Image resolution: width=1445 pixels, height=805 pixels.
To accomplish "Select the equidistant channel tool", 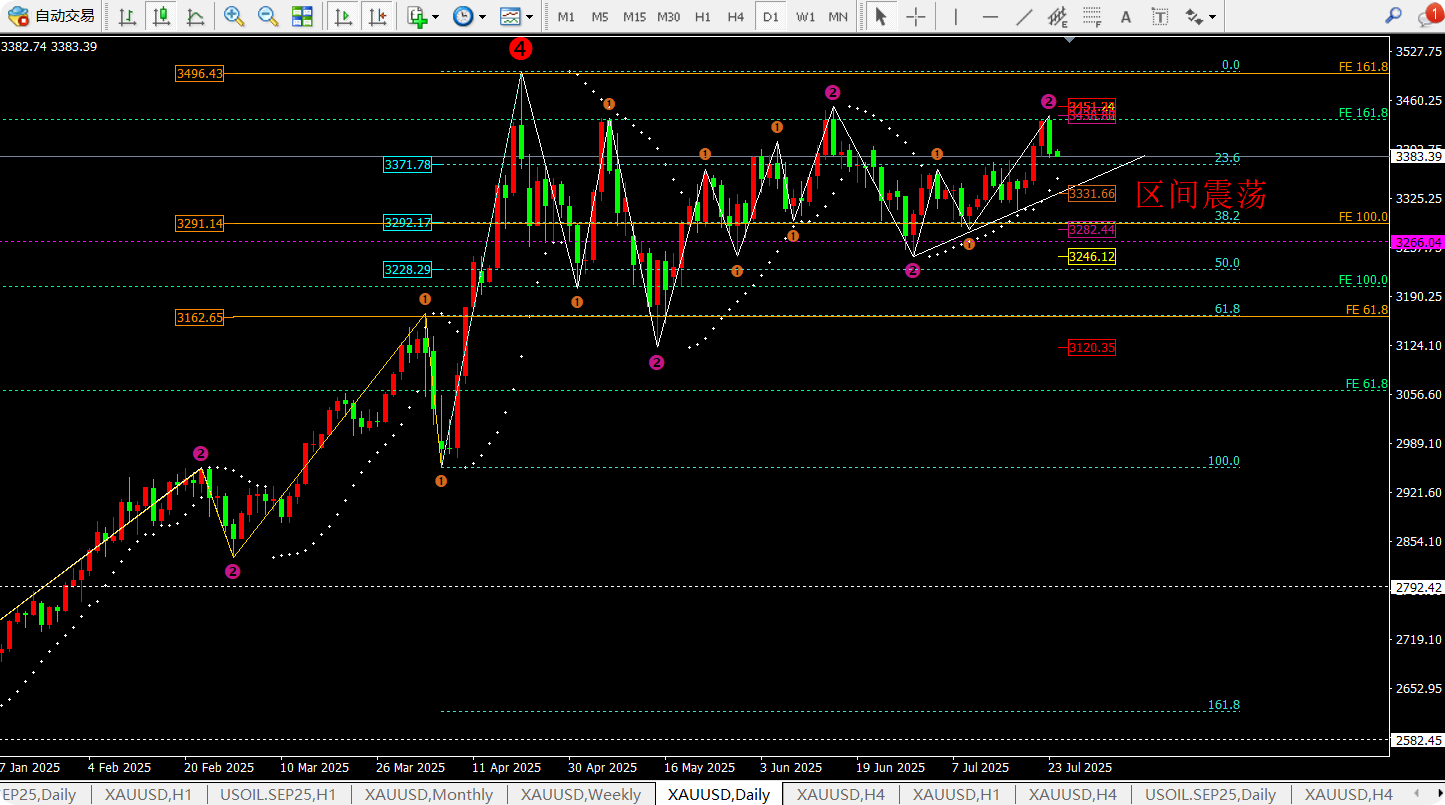I will (1057, 16).
